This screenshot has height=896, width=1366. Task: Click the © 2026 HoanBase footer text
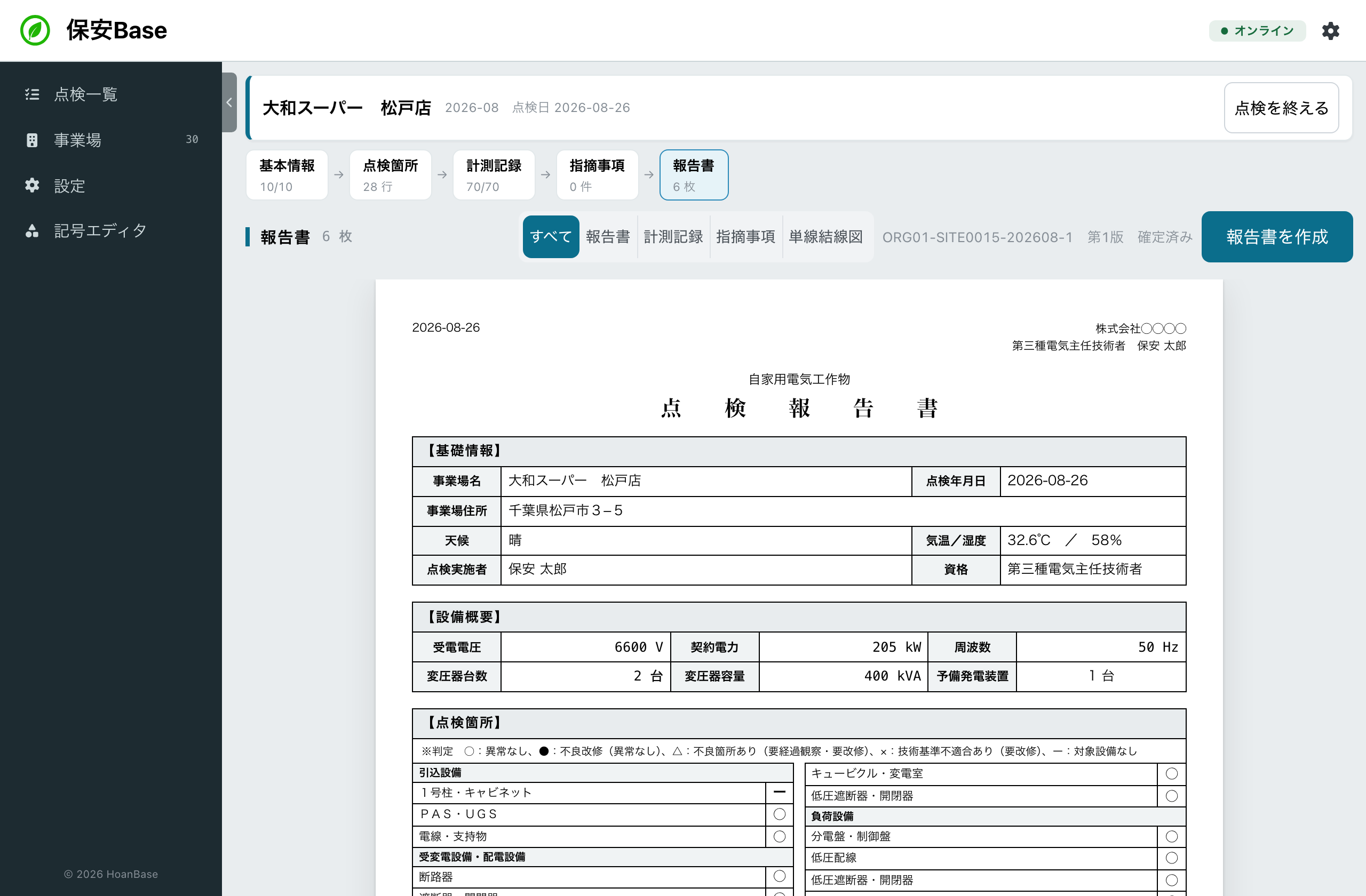point(111,874)
